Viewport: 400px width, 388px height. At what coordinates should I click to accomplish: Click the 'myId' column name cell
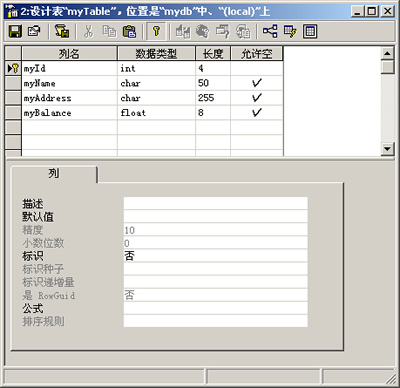pyautogui.click(x=69, y=69)
